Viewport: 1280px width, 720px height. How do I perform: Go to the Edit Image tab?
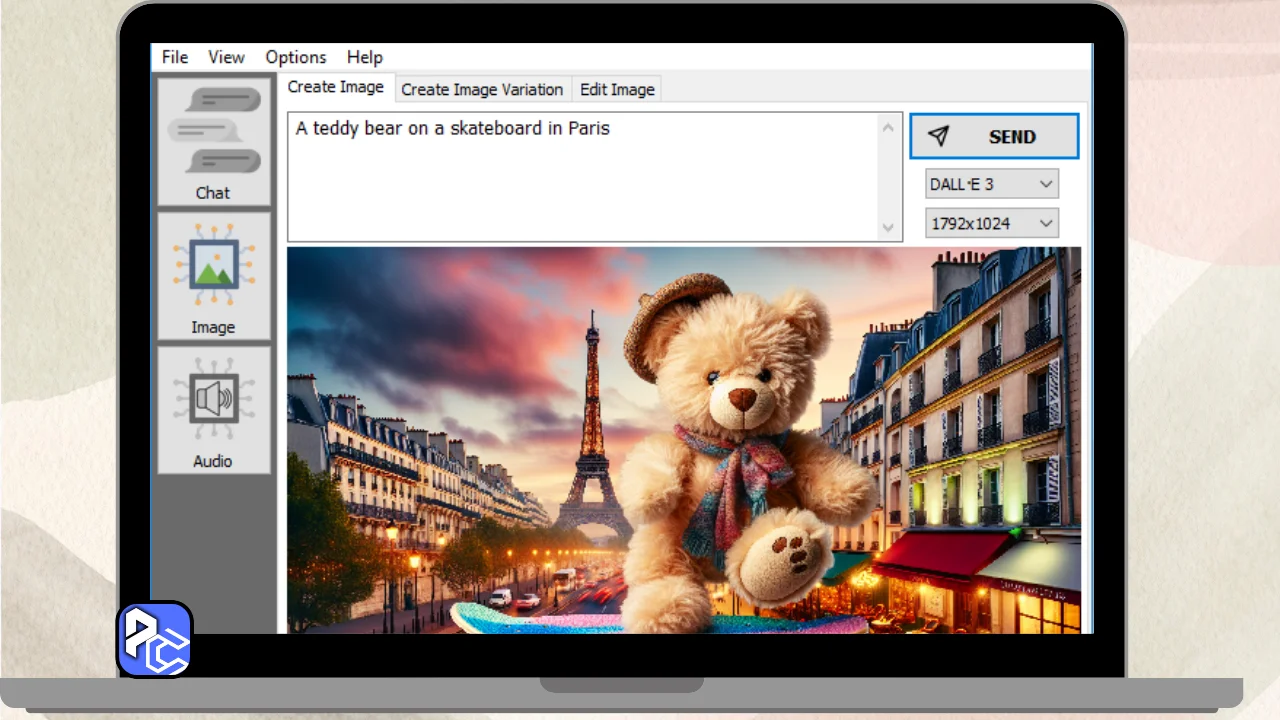coord(617,89)
